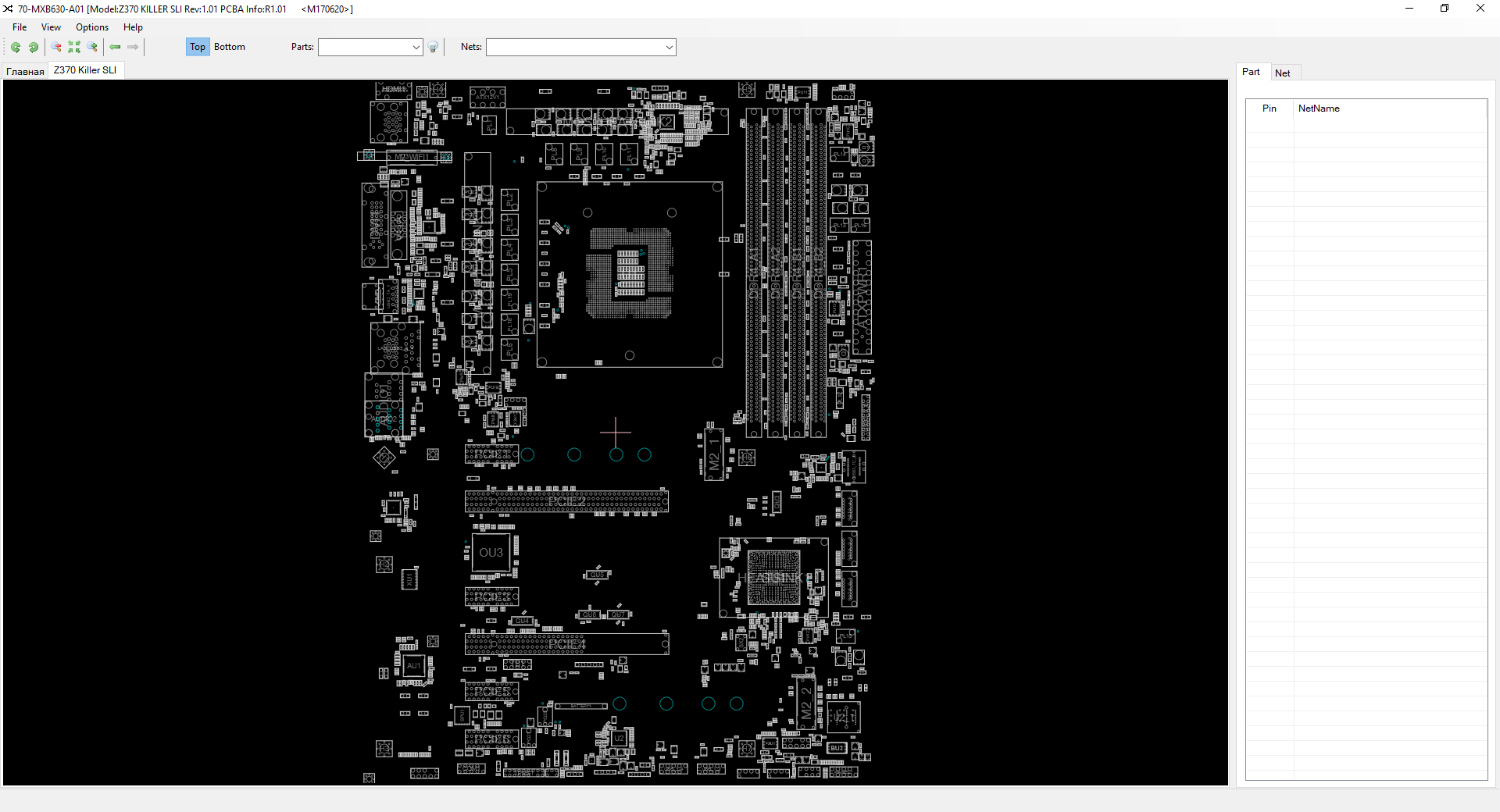Open the File menu

pos(20,27)
